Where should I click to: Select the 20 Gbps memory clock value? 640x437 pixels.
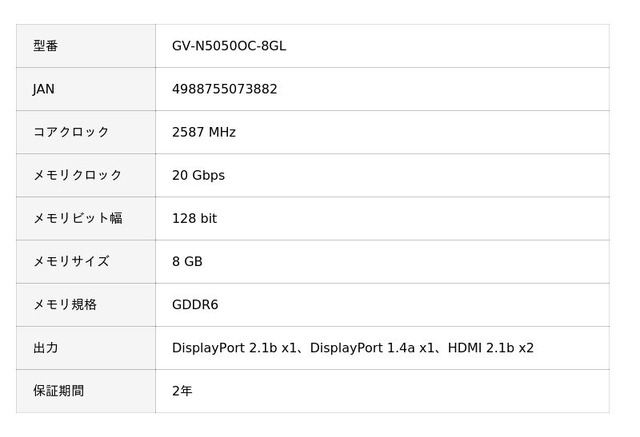[198, 175]
